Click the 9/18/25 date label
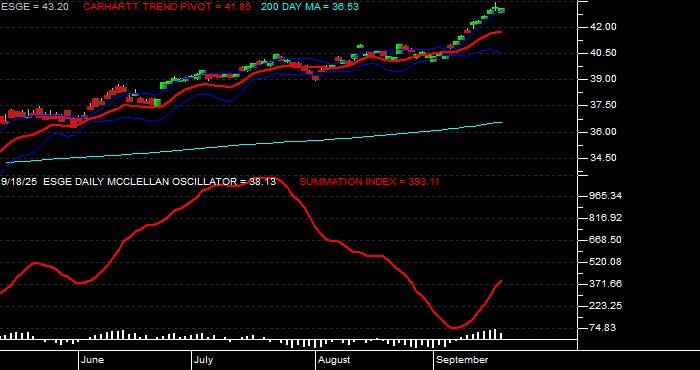The image size is (700, 370). tap(20, 182)
